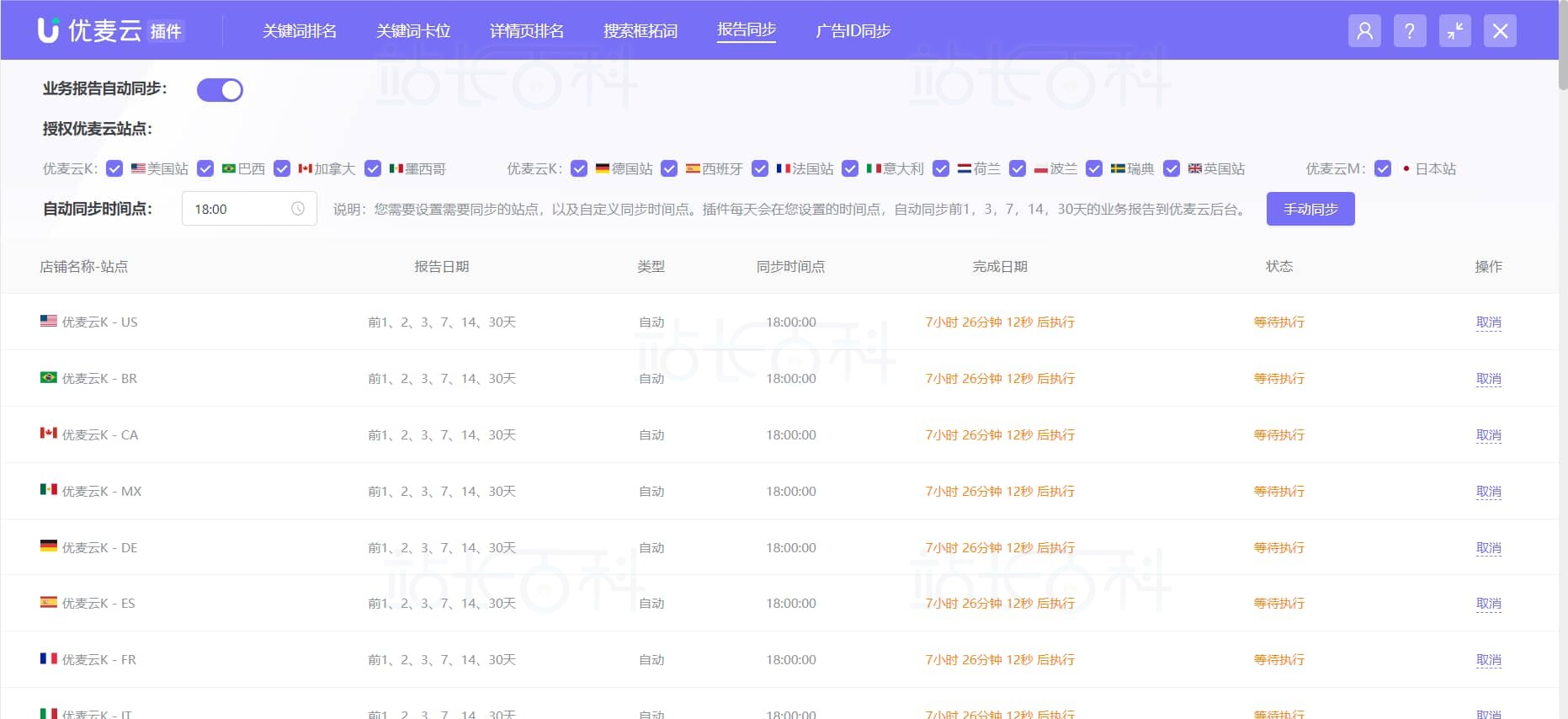Click the Canada flag in 优麦云K - CA row

pyautogui.click(x=49, y=434)
